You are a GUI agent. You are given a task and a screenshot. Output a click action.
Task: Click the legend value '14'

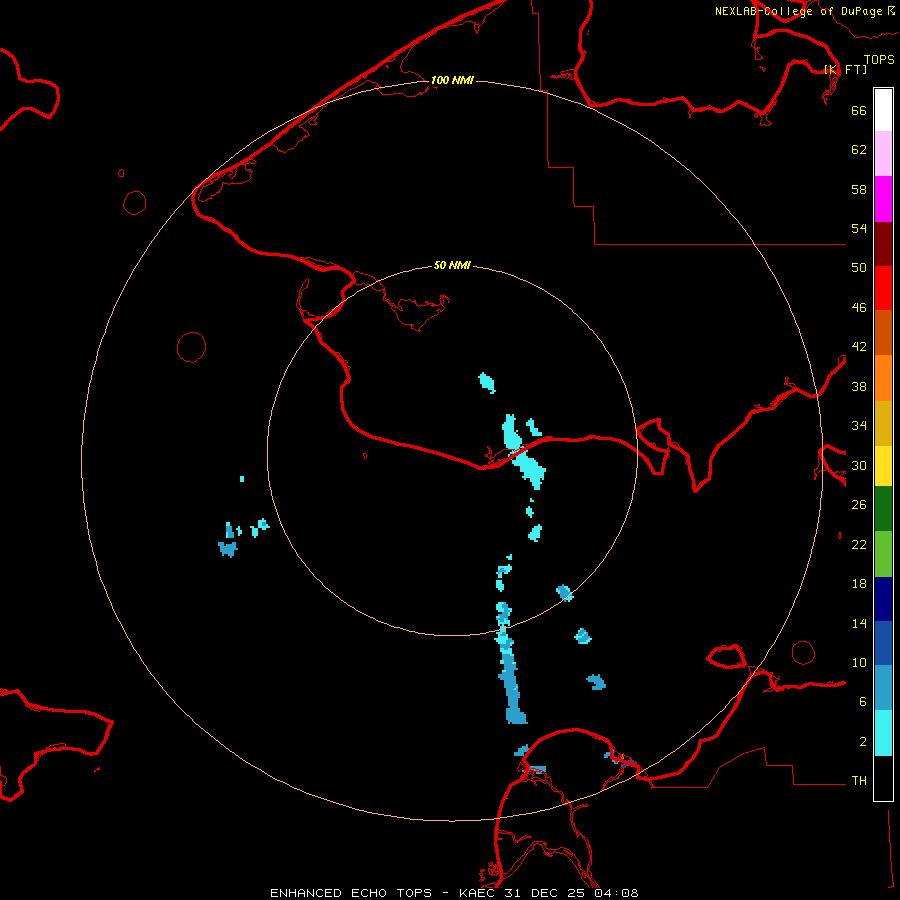coord(859,623)
